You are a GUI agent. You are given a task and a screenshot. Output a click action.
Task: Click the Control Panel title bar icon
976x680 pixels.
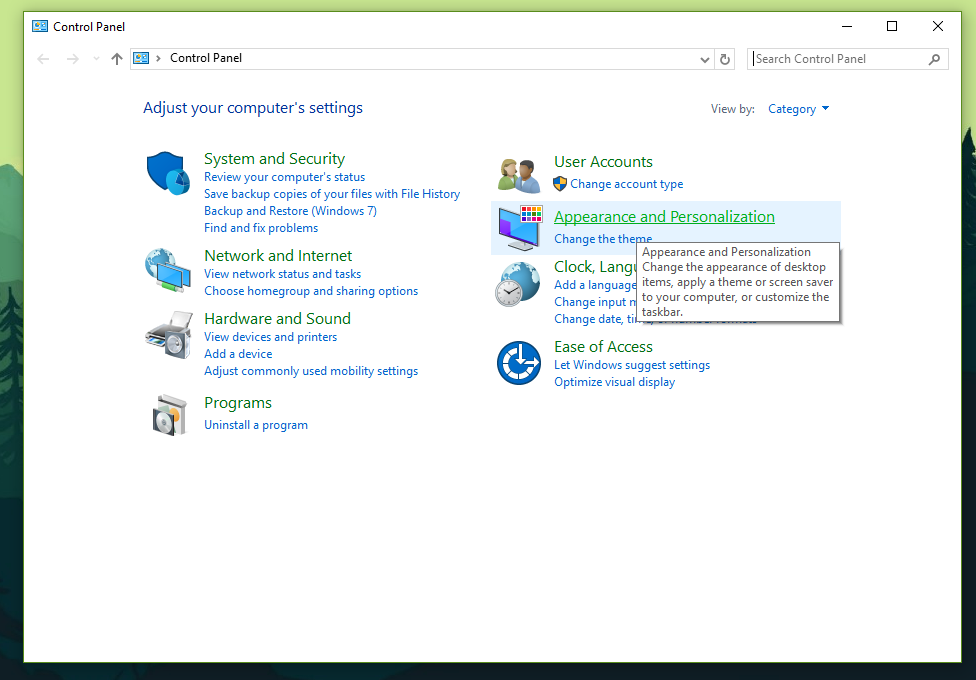tap(40, 26)
